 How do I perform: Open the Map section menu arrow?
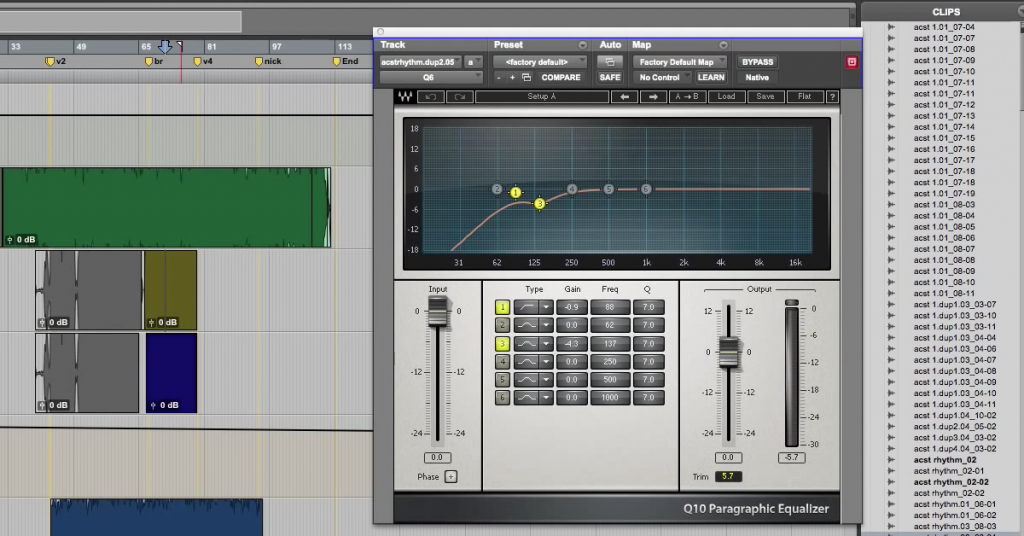coord(723,45)
